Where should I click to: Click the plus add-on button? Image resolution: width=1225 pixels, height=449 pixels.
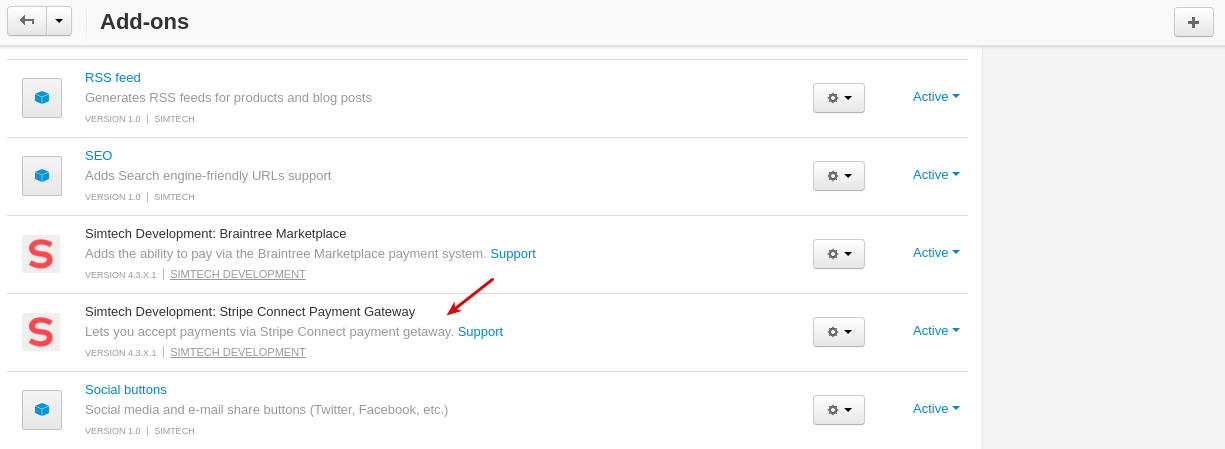[1193, 22]
